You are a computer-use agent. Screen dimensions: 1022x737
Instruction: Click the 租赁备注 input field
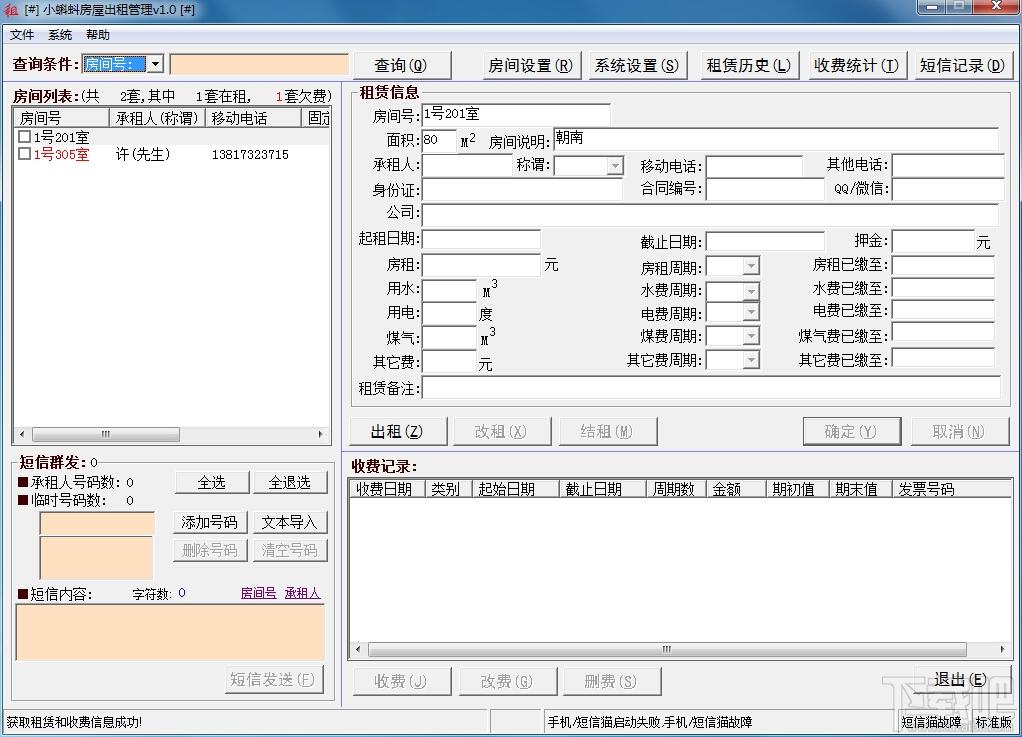711,387
